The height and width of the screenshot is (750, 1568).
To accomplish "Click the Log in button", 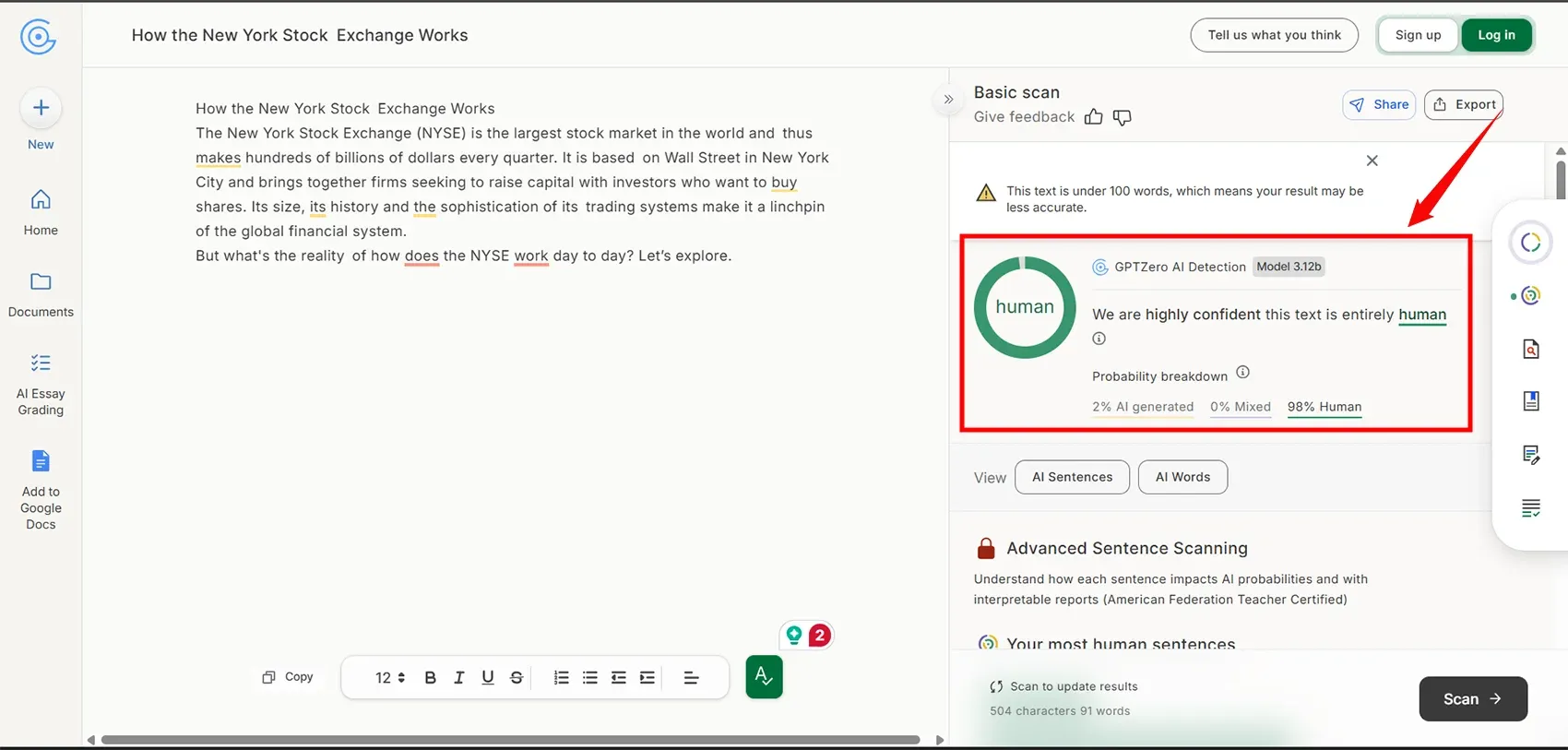I will (1496, 35).
